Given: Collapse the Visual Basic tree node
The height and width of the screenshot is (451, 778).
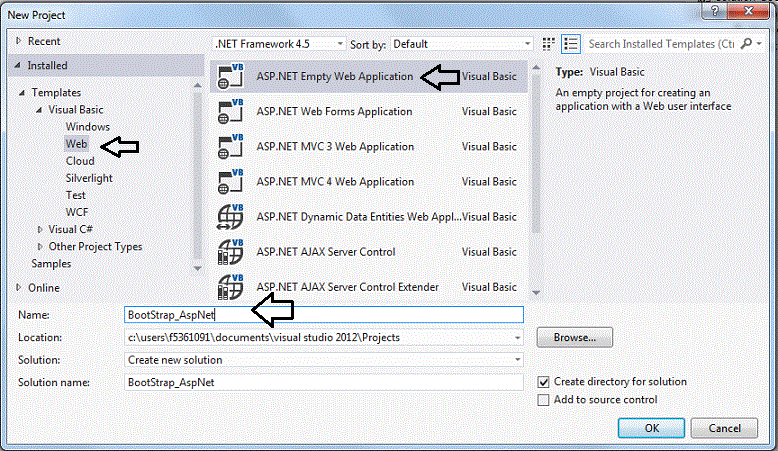Looking at the screenshot, I should (39, 110).
